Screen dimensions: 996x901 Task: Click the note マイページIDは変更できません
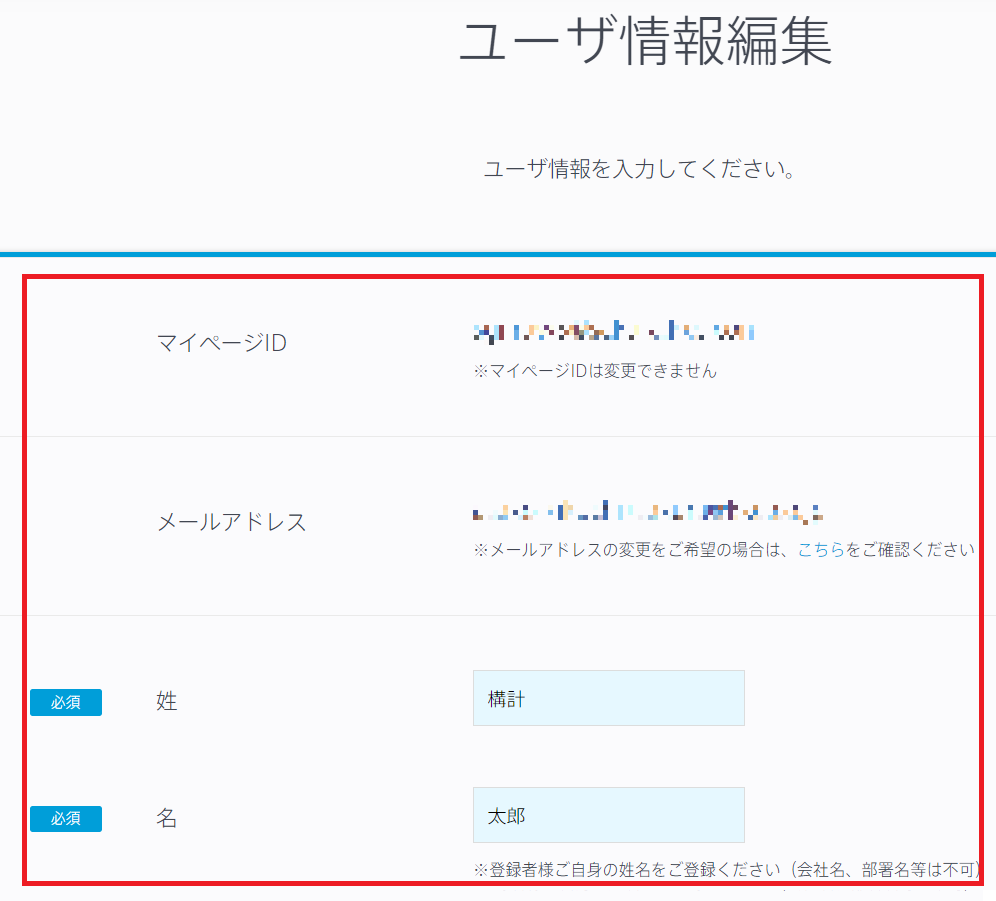click(x=595, y=371)
